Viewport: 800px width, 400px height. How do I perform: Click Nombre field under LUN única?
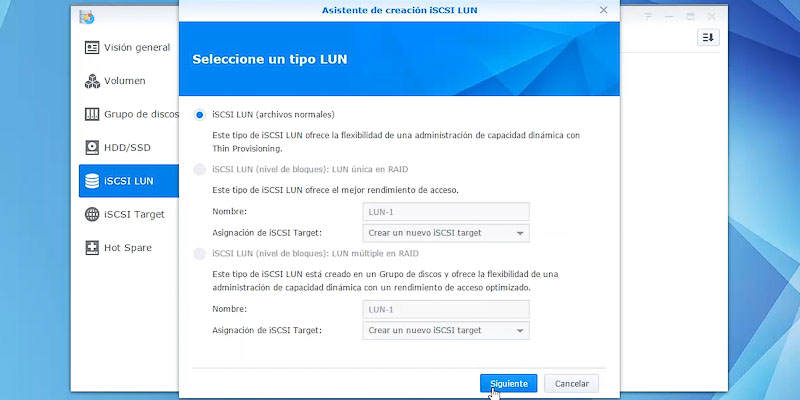[446, 212]
